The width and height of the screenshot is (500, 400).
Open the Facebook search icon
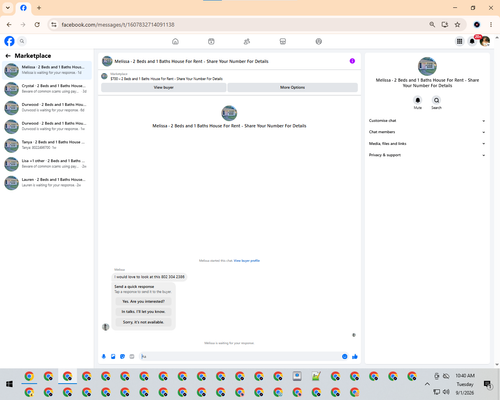(x=22, y=41)
